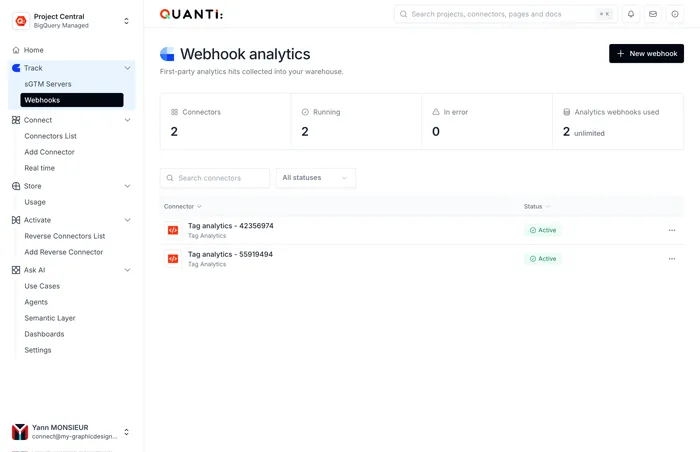Open Add Connector page
Viewport: 700px width, 452px height.
[49, 152]
